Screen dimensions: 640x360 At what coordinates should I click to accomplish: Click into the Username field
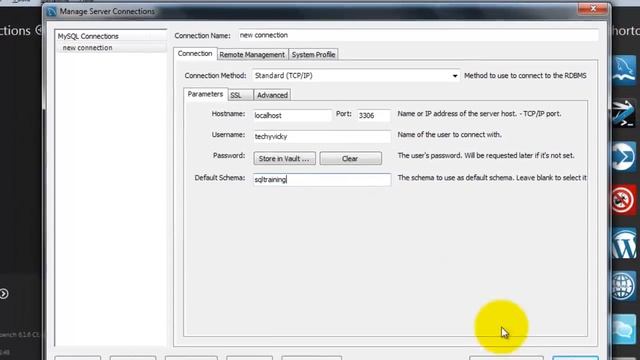click(x=322, y=136)
